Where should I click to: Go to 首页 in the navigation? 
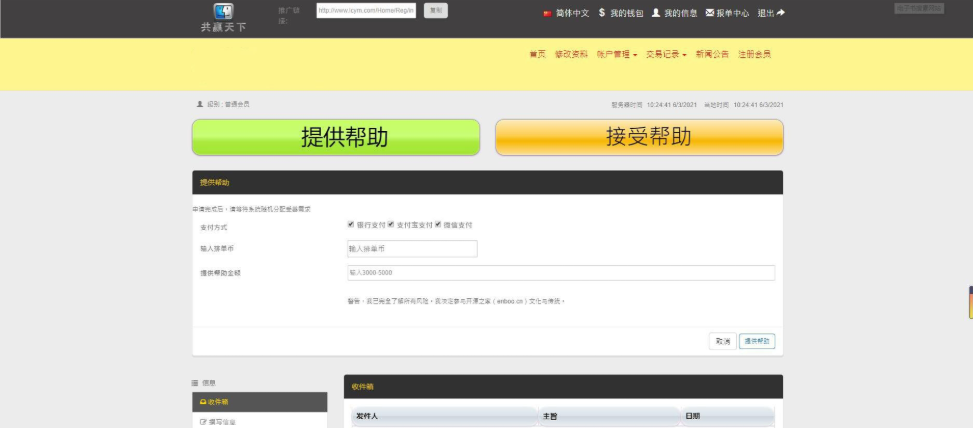pyautogui.click(x=537, y=54)
